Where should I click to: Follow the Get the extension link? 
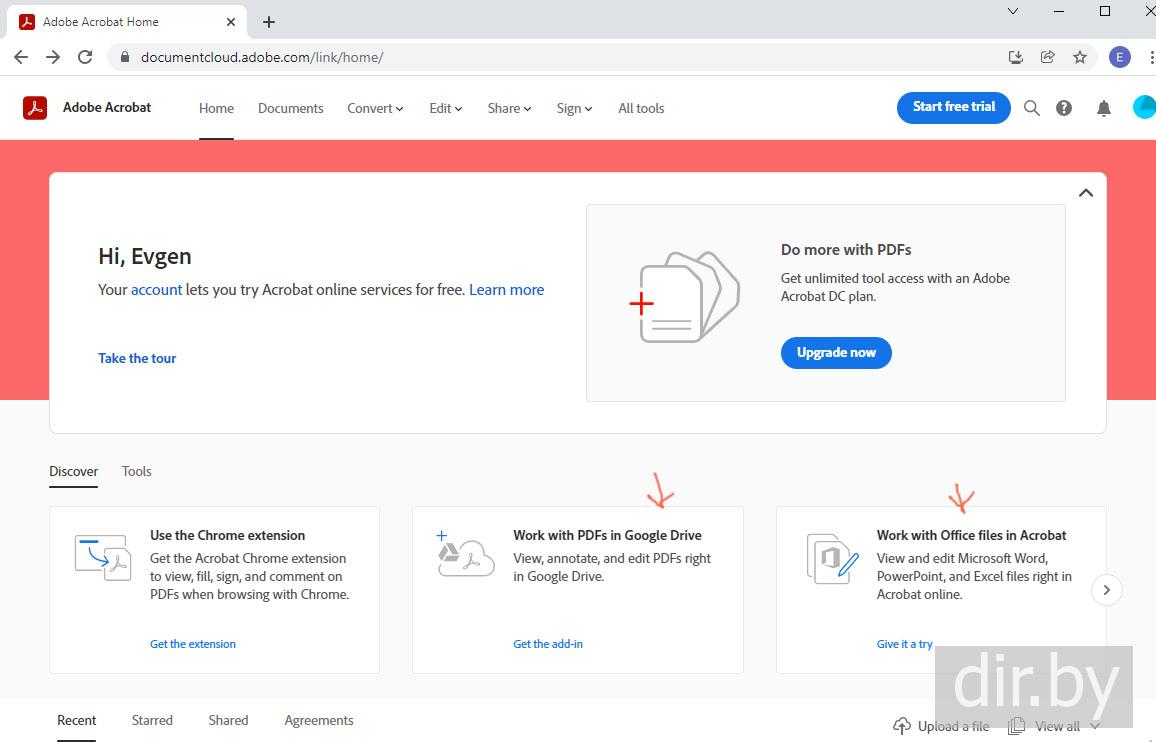193,644
